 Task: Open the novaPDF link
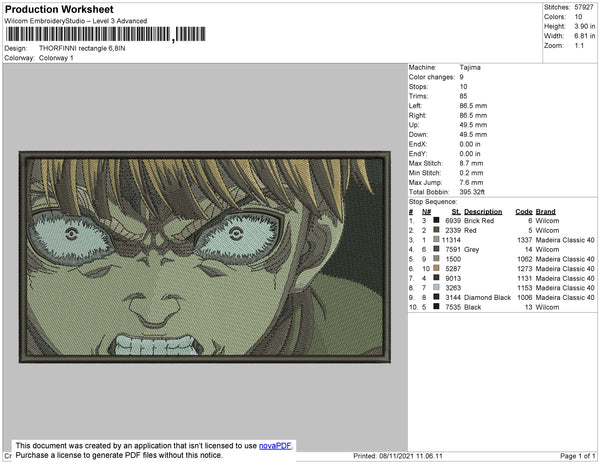click(x=275, y=446)
